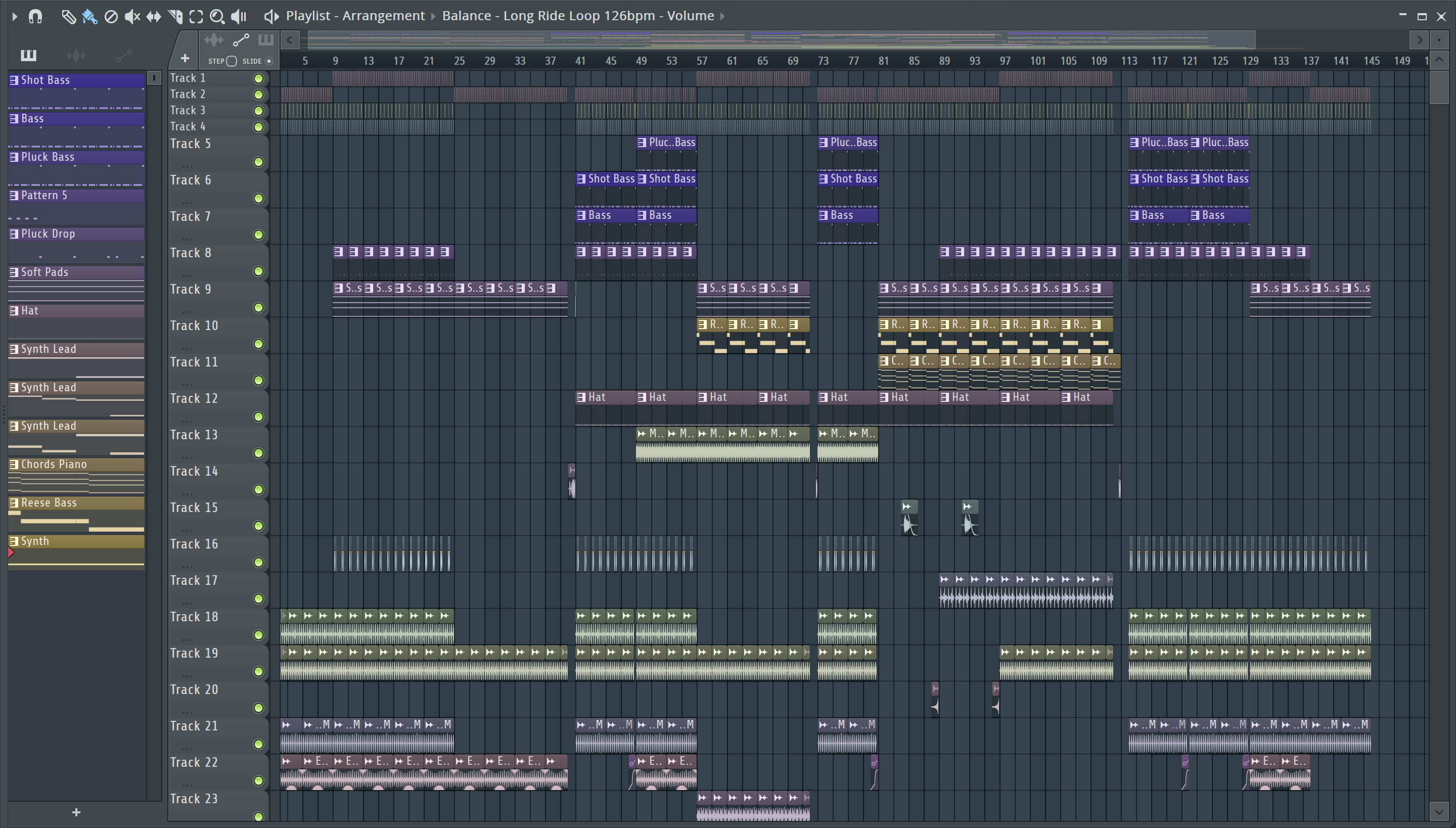Select the Delete tool
1456x828 pixels.
coord(111,17)
